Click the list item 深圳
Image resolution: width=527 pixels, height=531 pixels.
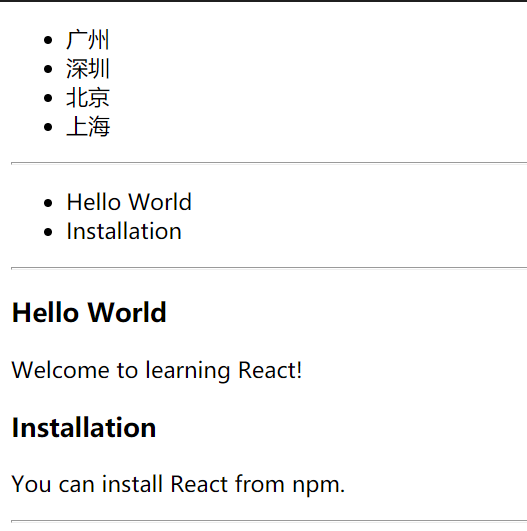(x=88, y=69)
